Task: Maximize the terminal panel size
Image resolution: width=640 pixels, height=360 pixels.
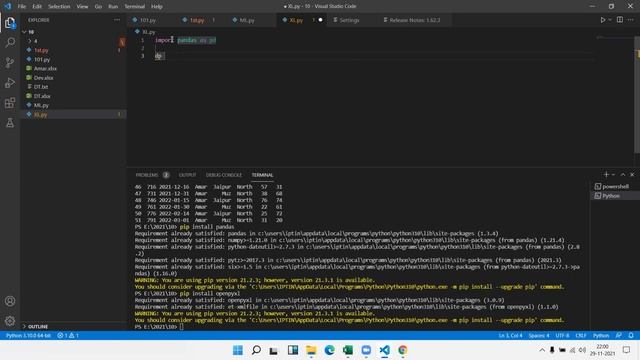Action: coord(623,175)
